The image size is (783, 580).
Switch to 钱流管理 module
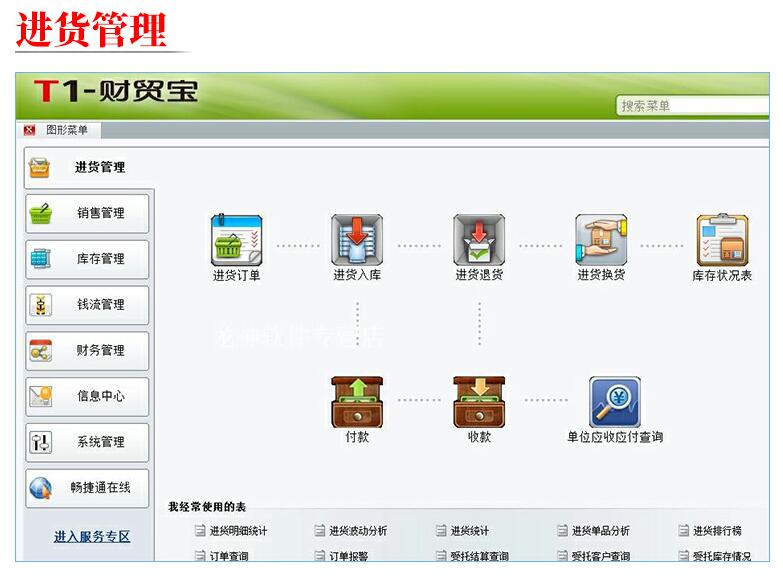coord(87,305)
